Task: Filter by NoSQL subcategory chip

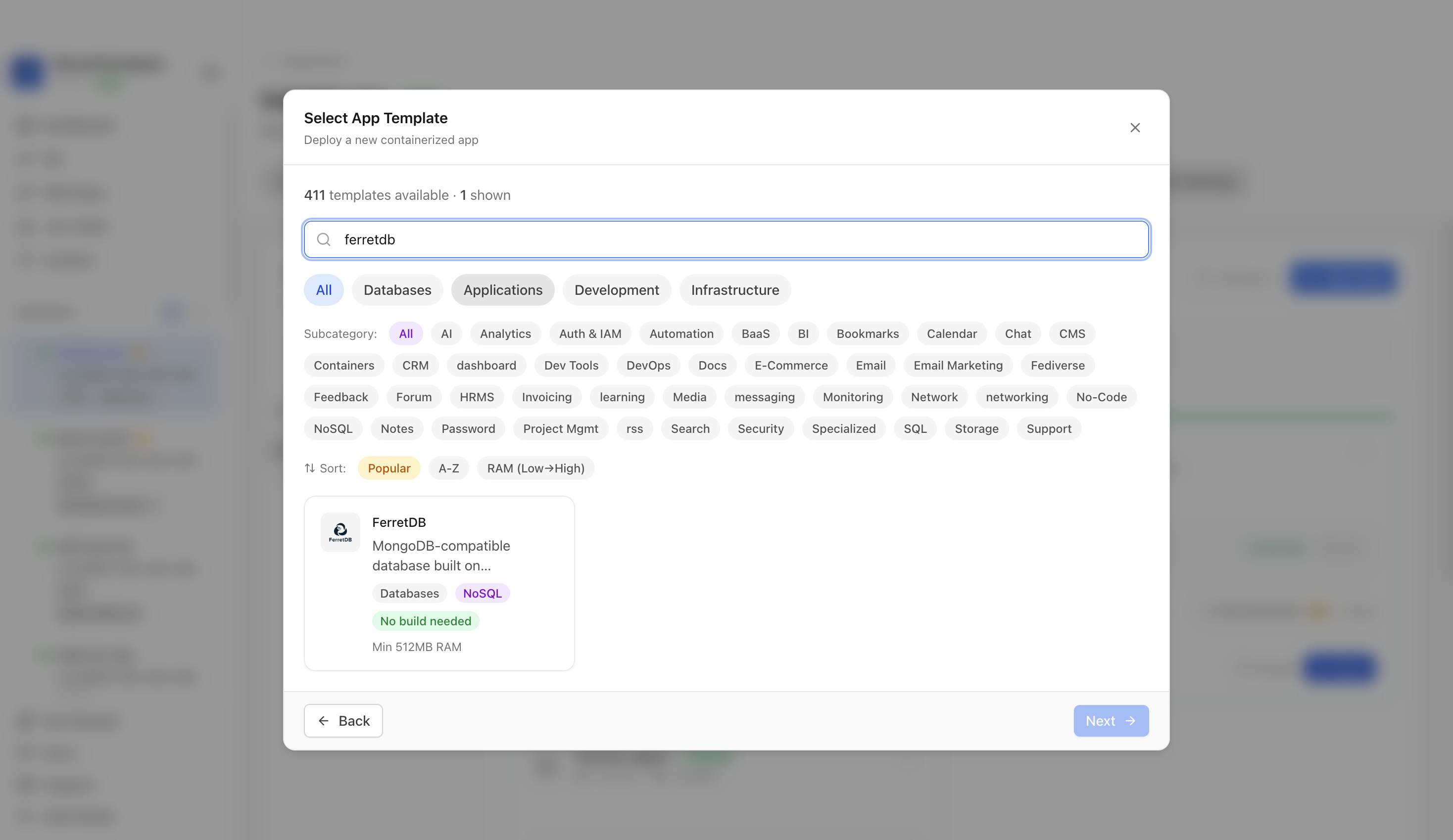Action: coord(333,429)
